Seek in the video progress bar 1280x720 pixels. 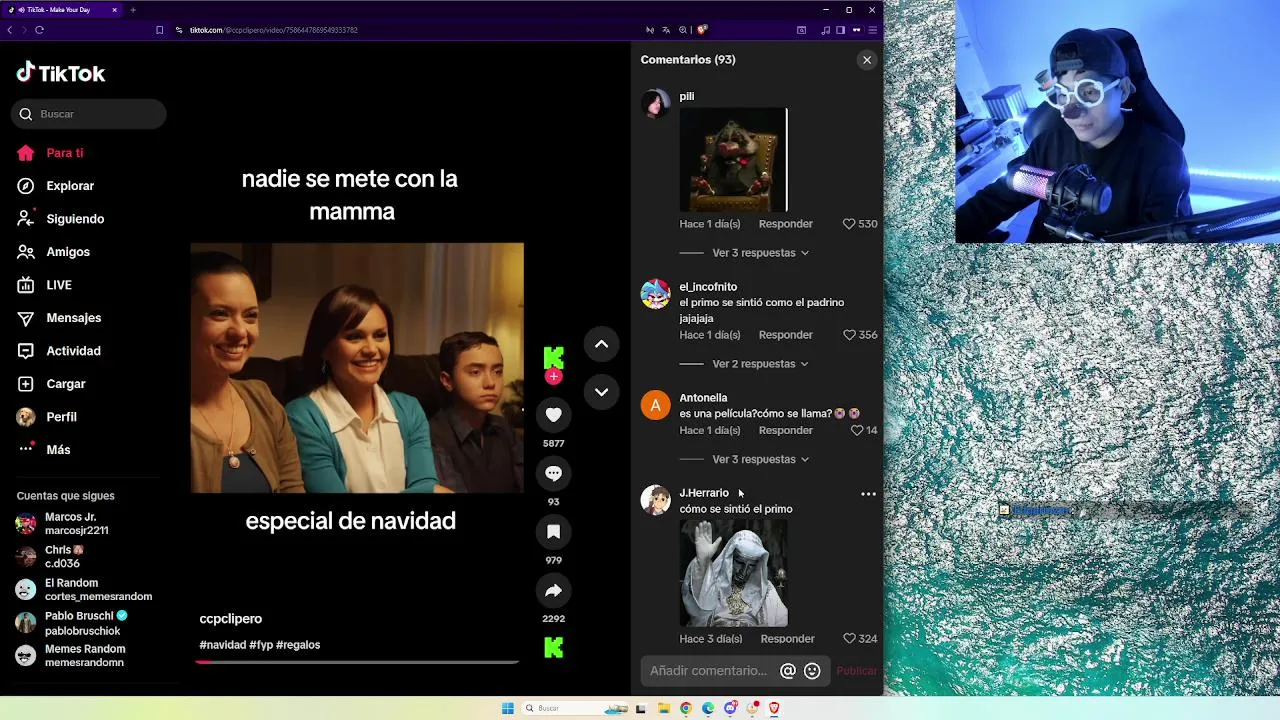pyautogui.click(x=357, y=662)
